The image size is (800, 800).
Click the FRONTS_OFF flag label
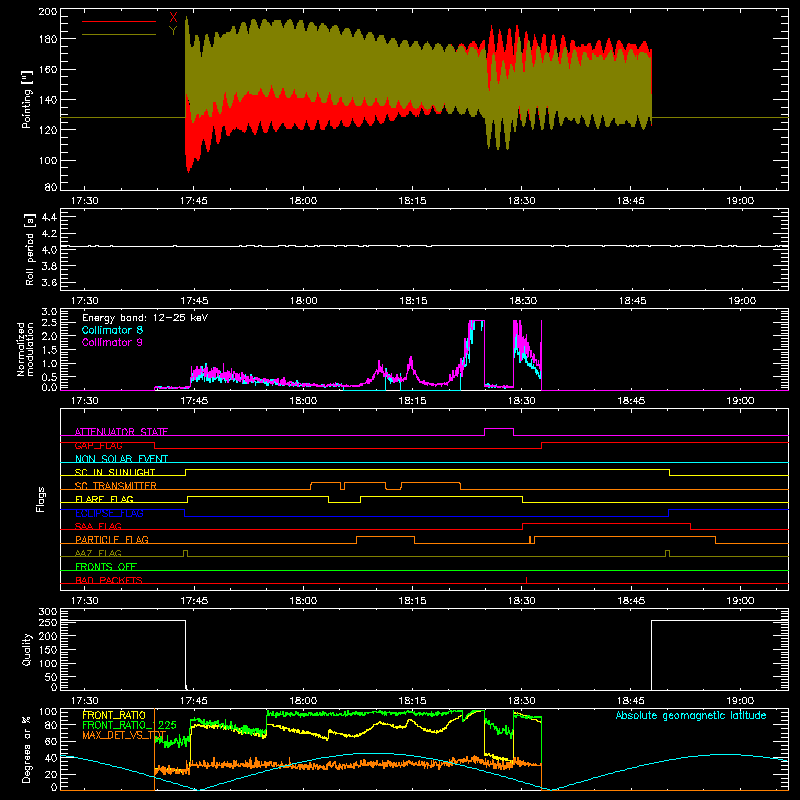[x=106, y=566]
